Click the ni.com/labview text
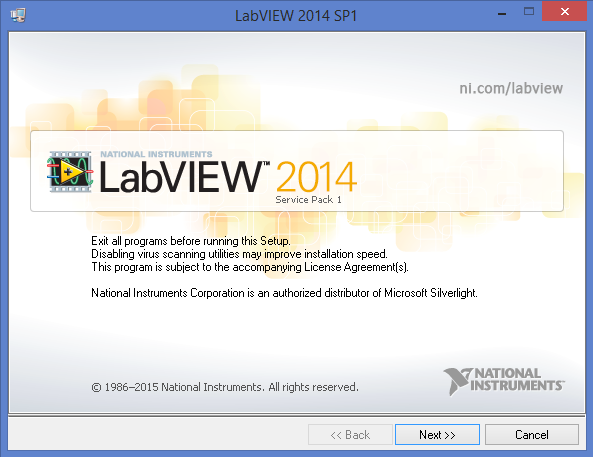The image size is (593, 457). coord(511,88)
